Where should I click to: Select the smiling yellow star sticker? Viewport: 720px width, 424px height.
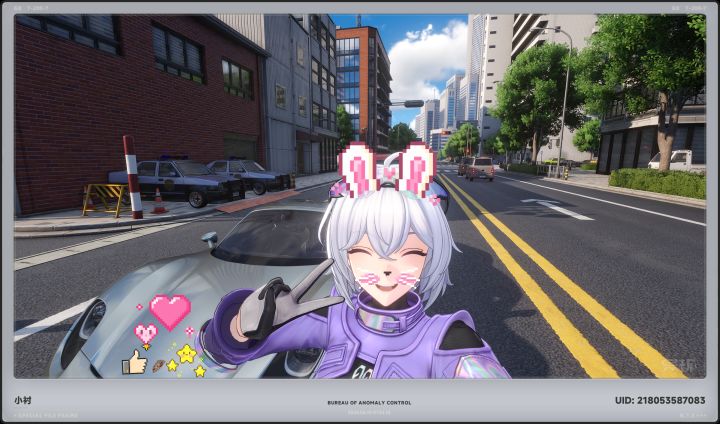(x=187, y=353)
